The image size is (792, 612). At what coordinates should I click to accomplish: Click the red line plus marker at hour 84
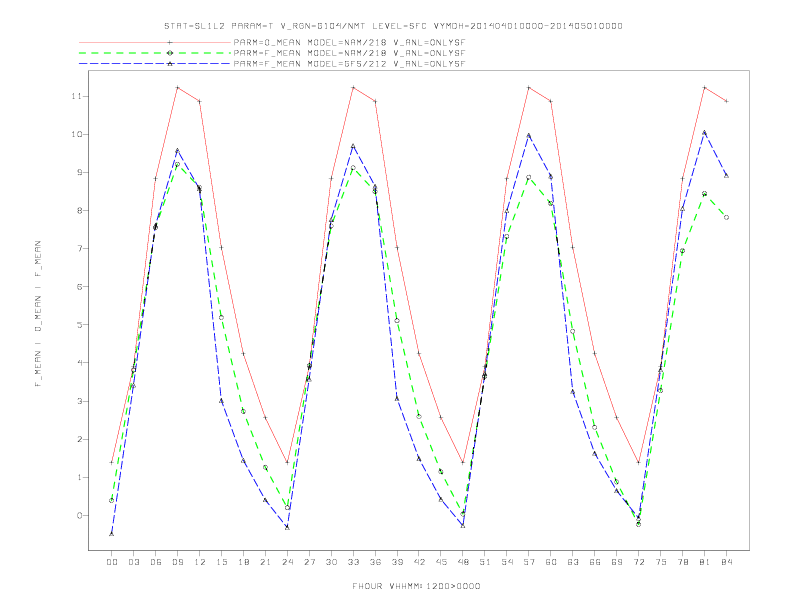(726, 101)
